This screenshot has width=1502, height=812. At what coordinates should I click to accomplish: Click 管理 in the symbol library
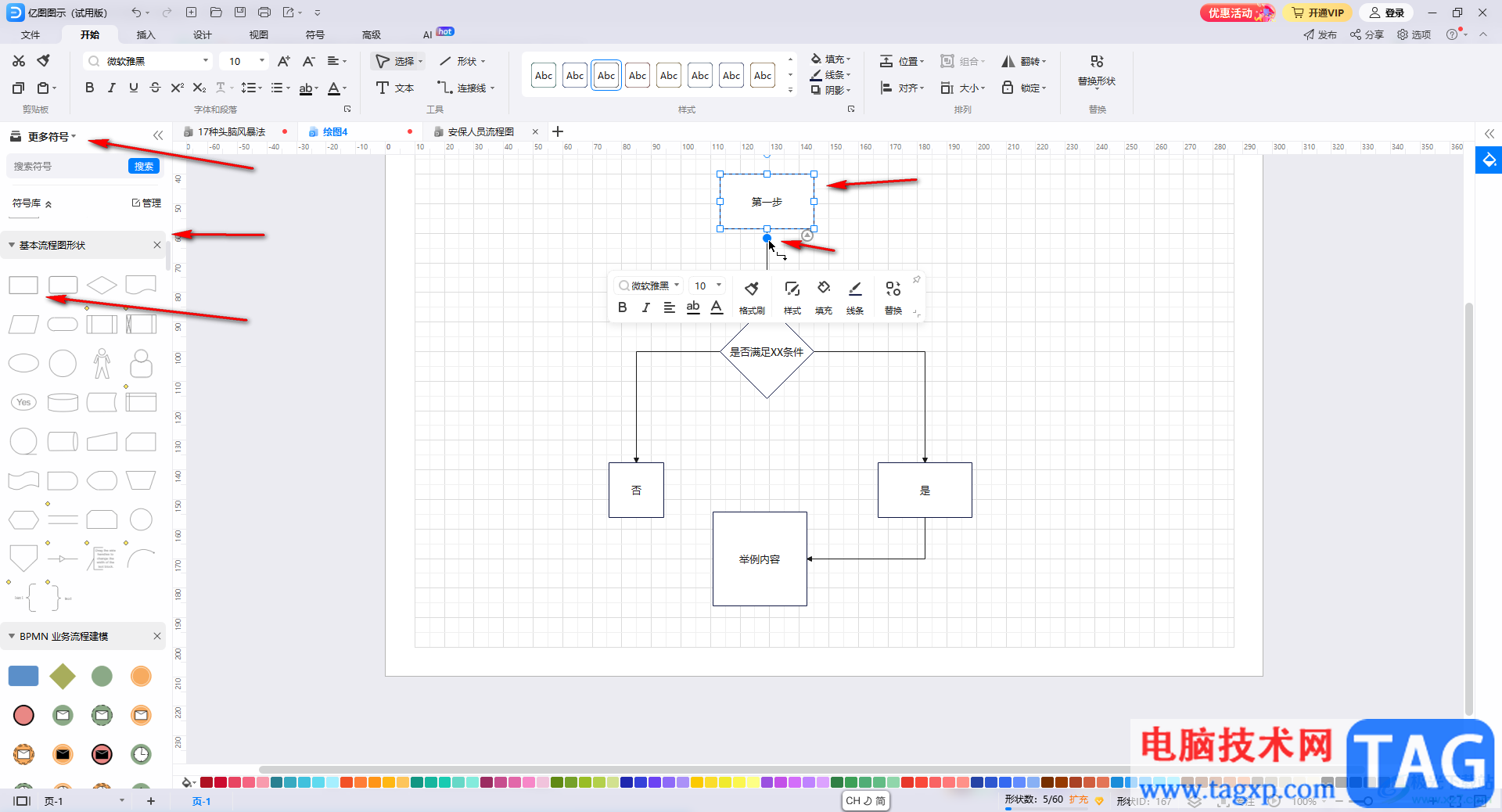(146, 203)
